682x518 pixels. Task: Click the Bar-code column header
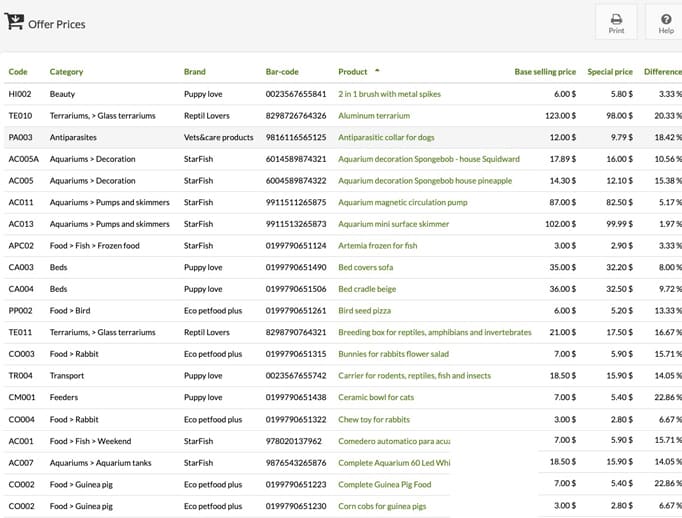coord(282,72)
